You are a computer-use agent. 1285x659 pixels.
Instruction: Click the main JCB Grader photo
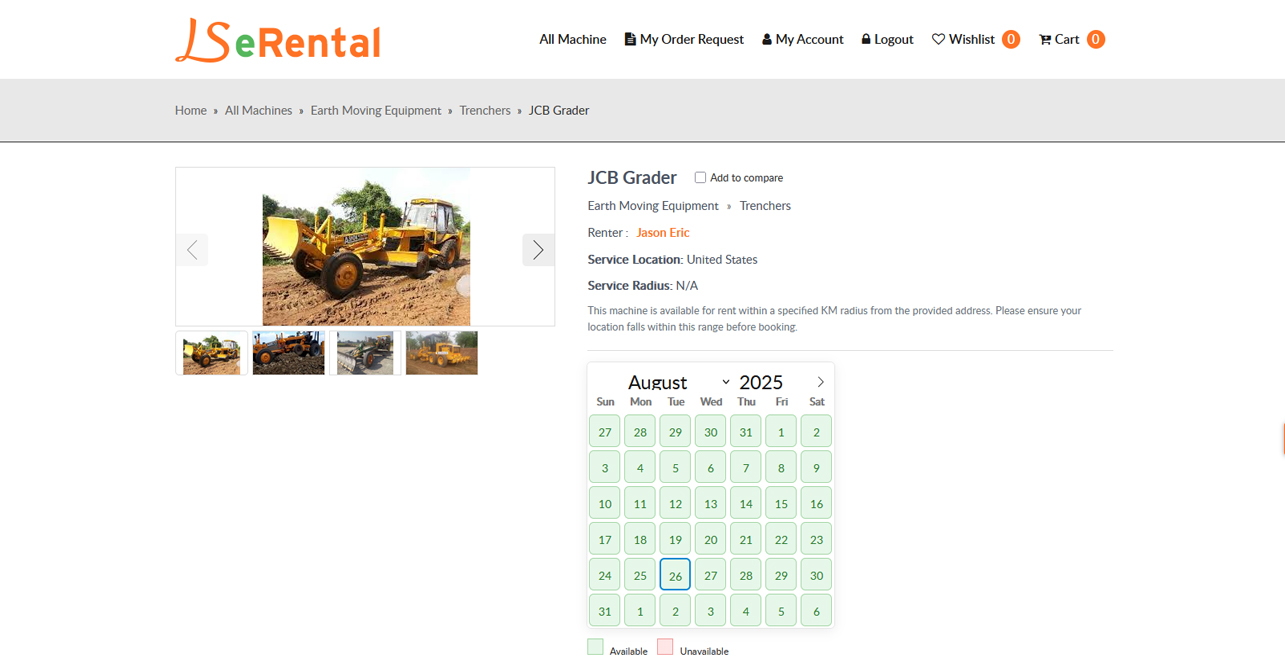[366, 247]
